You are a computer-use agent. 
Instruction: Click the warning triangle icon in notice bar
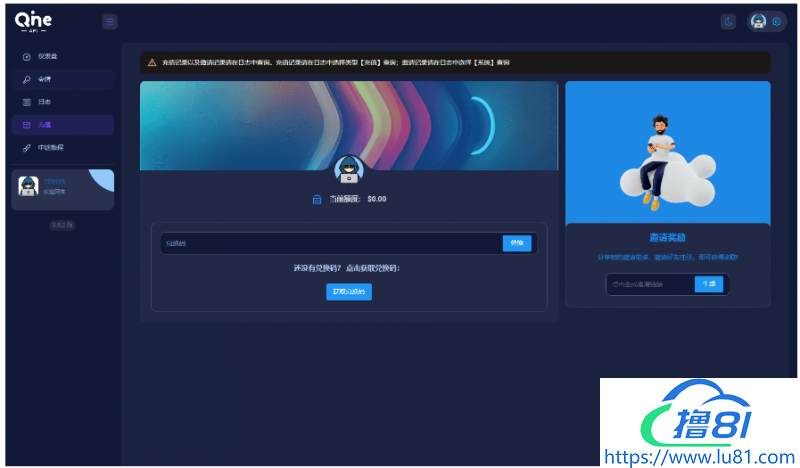click(x=152, y=62)
